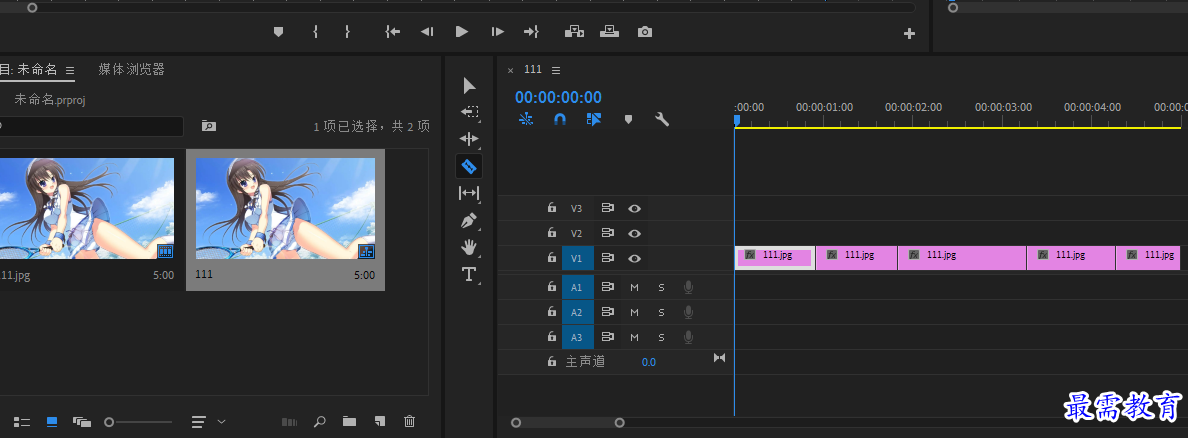Jump to the In point
The width and height of the screenshot is (1188, 438).
coord(392,32)
